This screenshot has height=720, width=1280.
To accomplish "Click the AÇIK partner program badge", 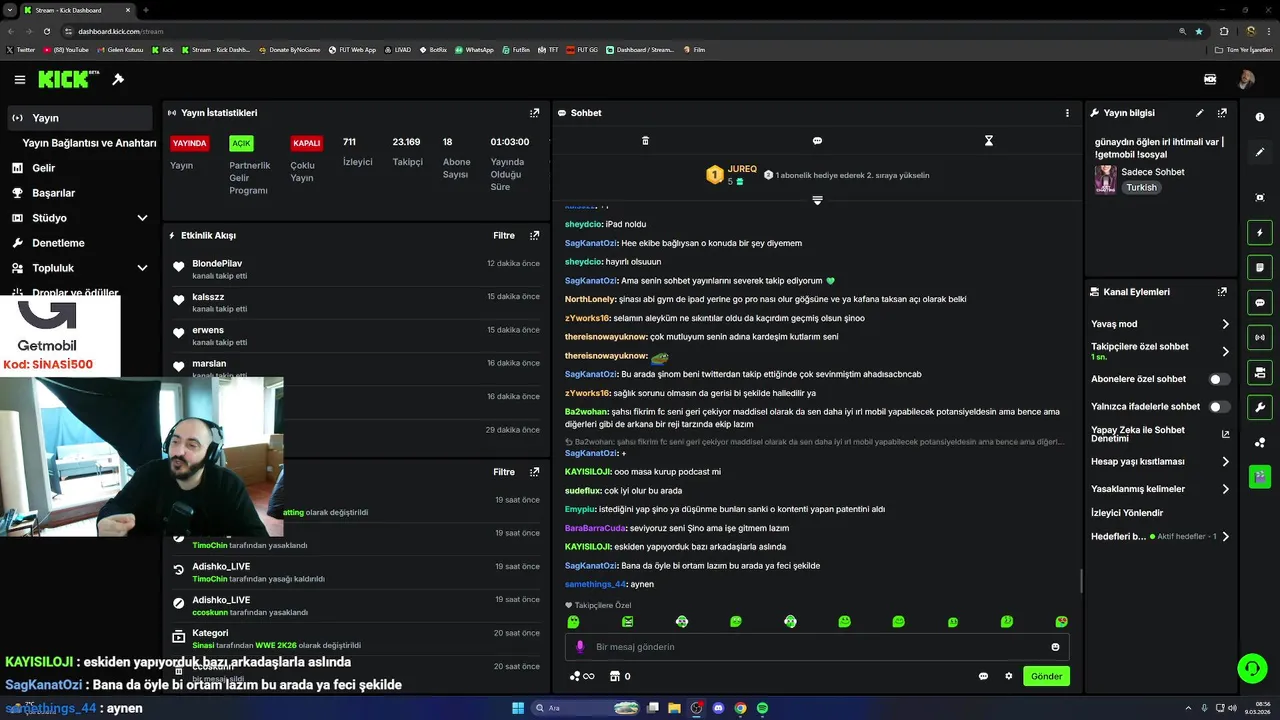I will point(241,143).
